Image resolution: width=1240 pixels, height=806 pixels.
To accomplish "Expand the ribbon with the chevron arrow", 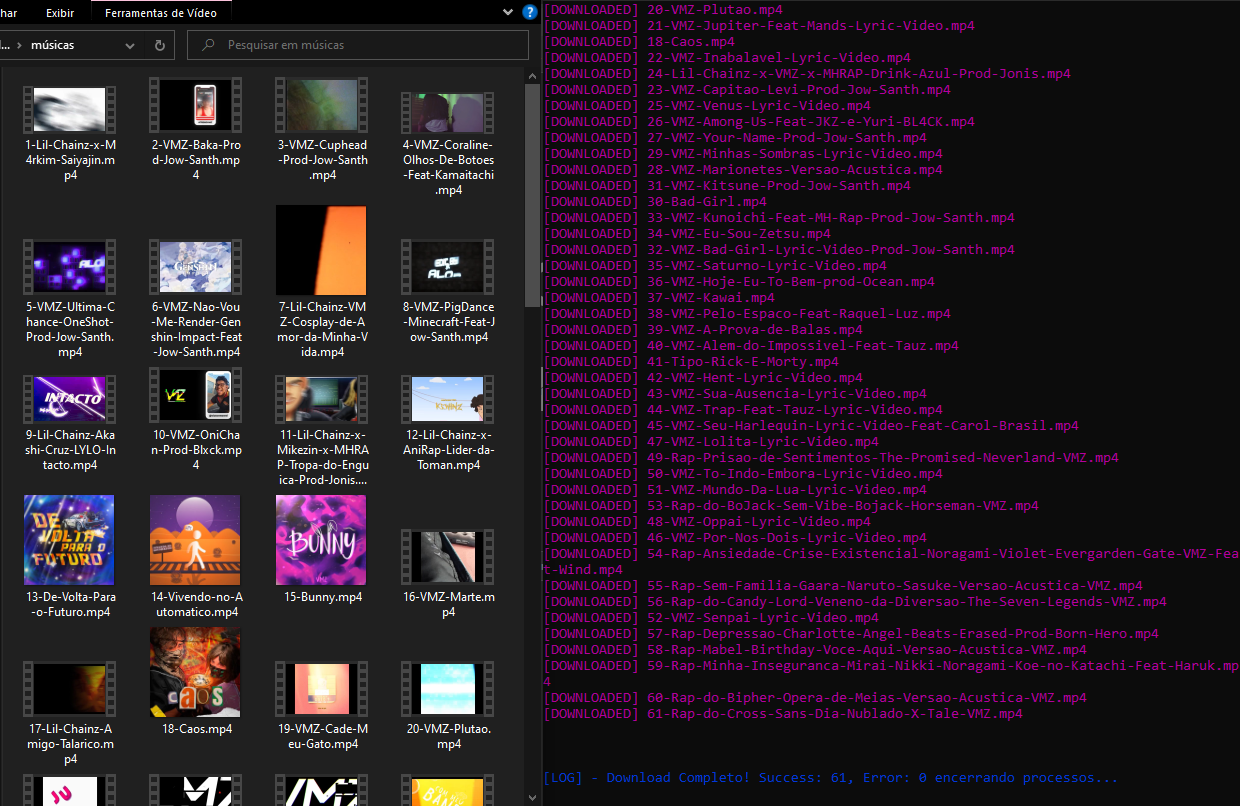I will coord(508,12).
